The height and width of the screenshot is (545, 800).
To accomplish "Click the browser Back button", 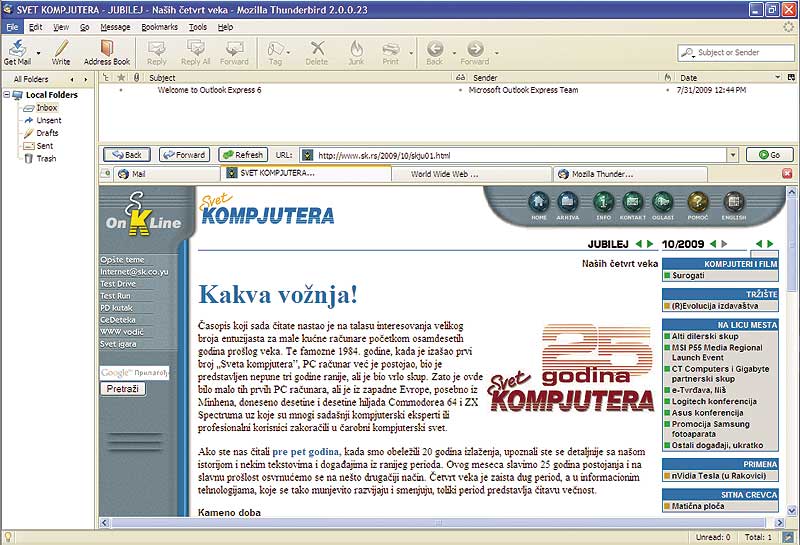I will tap(127, 155).
